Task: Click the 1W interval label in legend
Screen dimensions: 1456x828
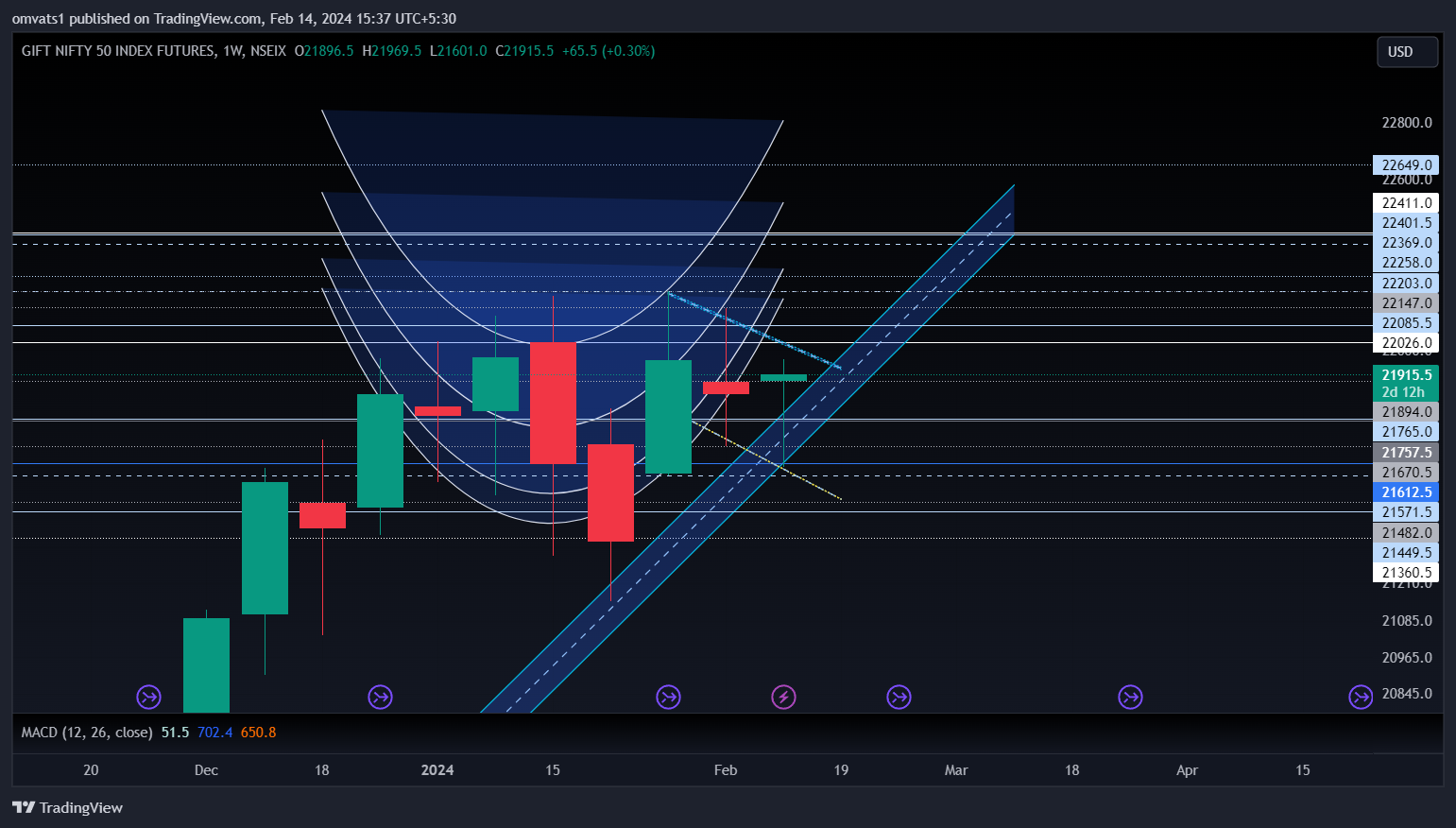Action: click(233, 51)
